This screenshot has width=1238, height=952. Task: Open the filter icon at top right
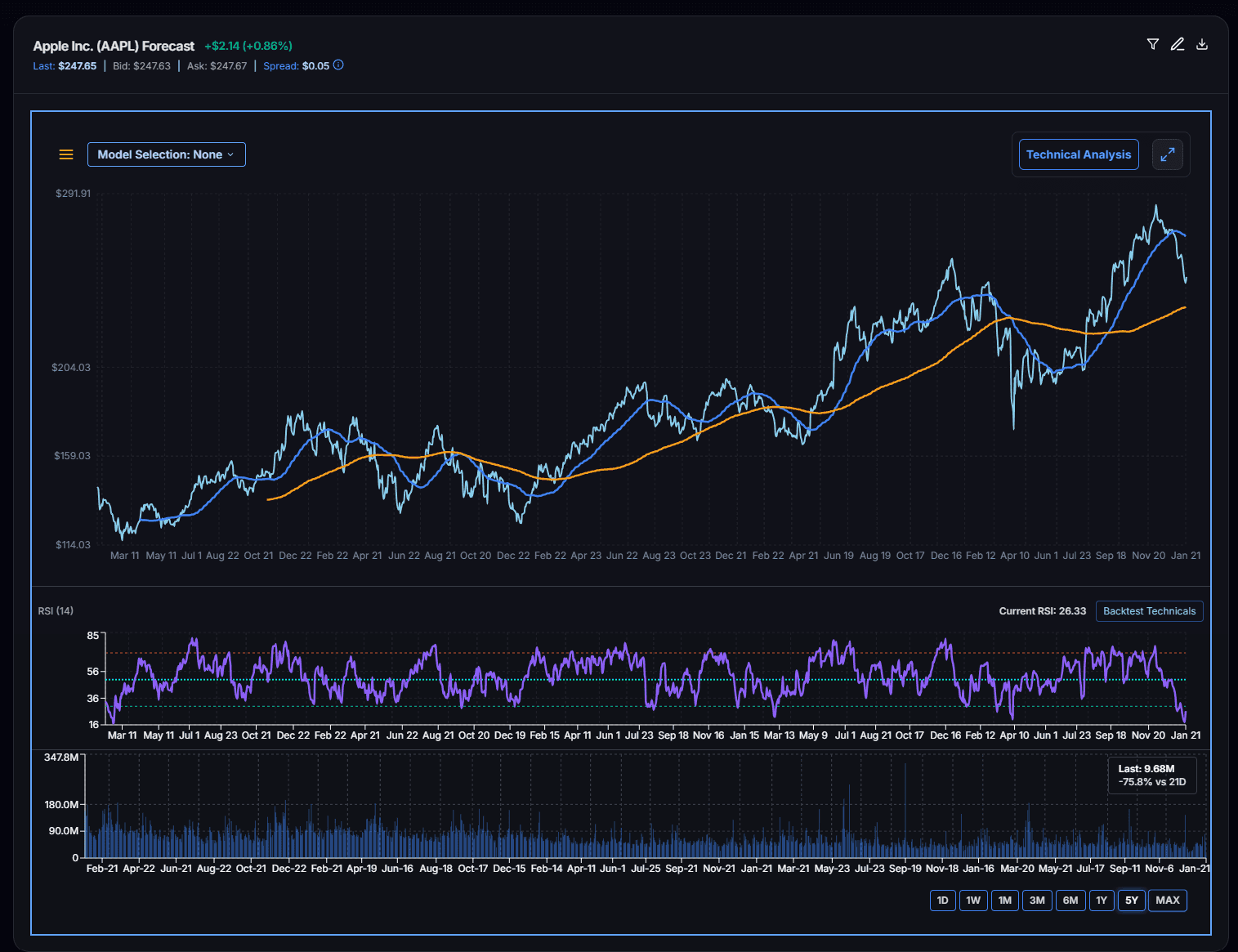click(1152, 44)
